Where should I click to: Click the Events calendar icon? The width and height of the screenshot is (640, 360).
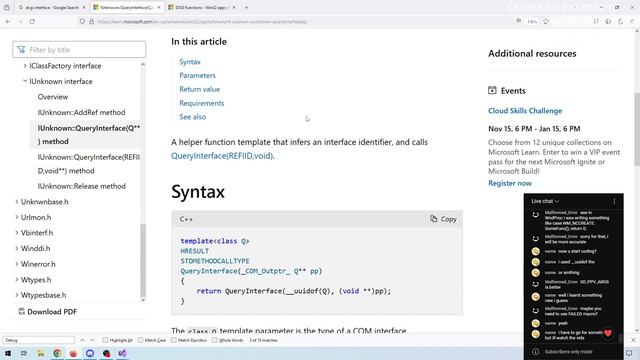click(492, 90)
